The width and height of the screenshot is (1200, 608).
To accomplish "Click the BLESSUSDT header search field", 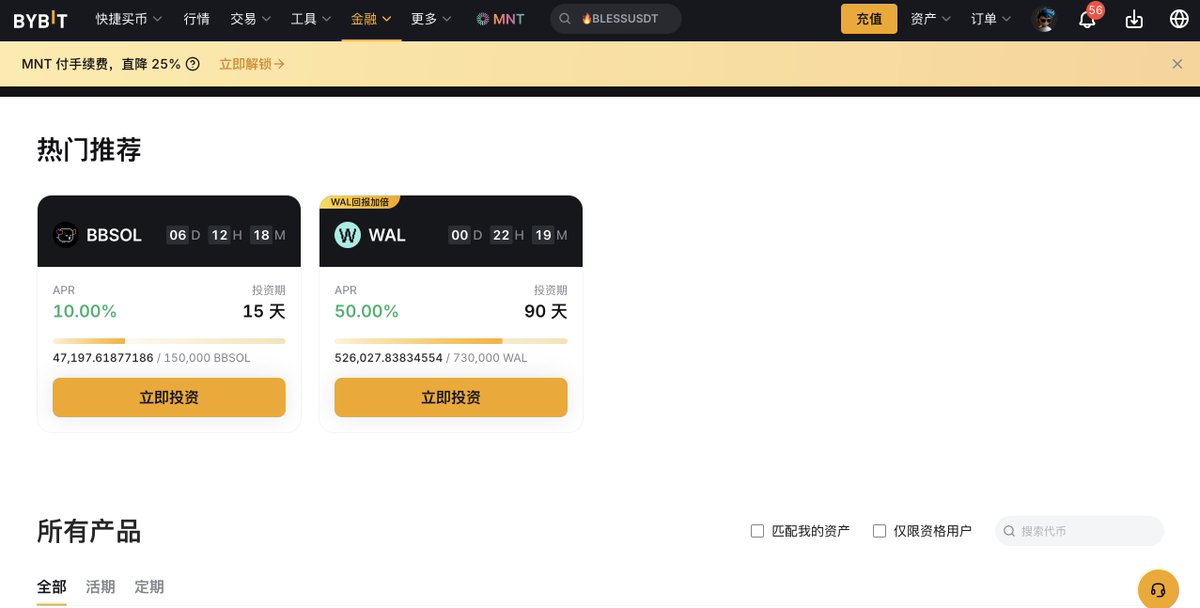I will point(616,19).
